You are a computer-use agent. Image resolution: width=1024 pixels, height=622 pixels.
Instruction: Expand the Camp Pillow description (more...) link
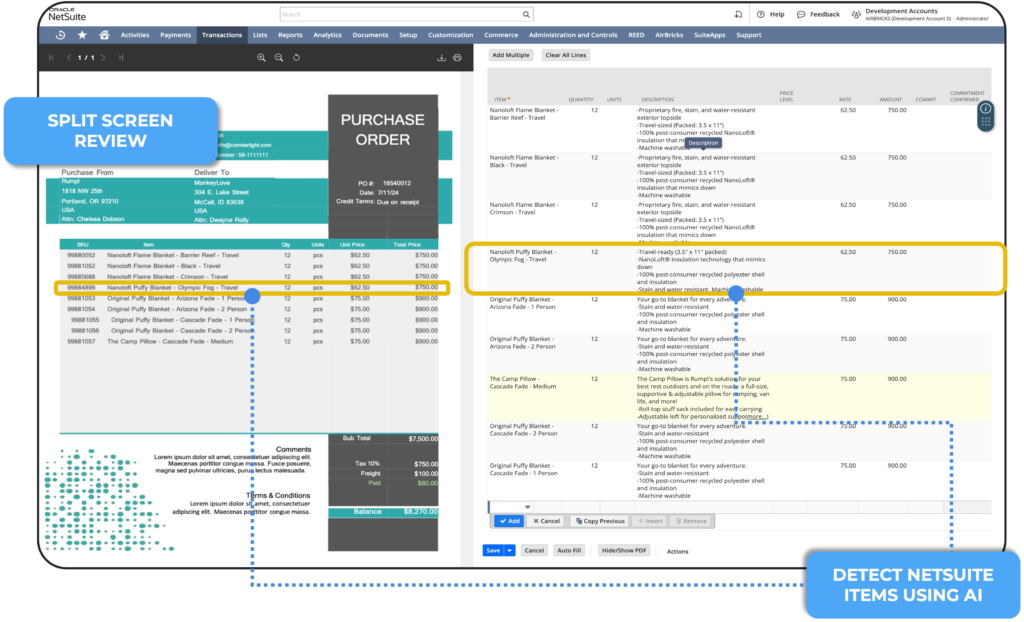(756, 417)
